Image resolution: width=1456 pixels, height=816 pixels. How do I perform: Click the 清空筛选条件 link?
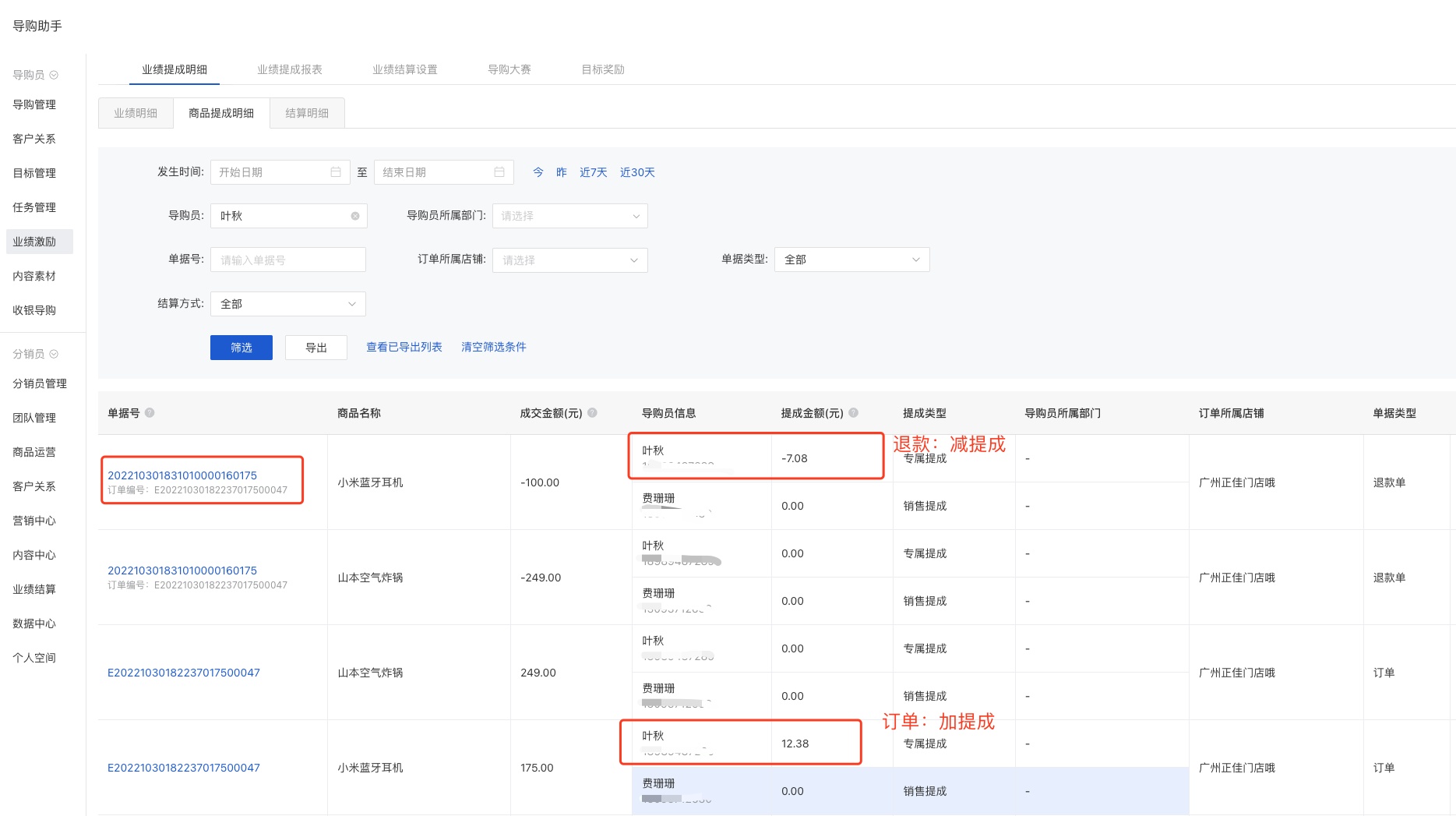493,347
